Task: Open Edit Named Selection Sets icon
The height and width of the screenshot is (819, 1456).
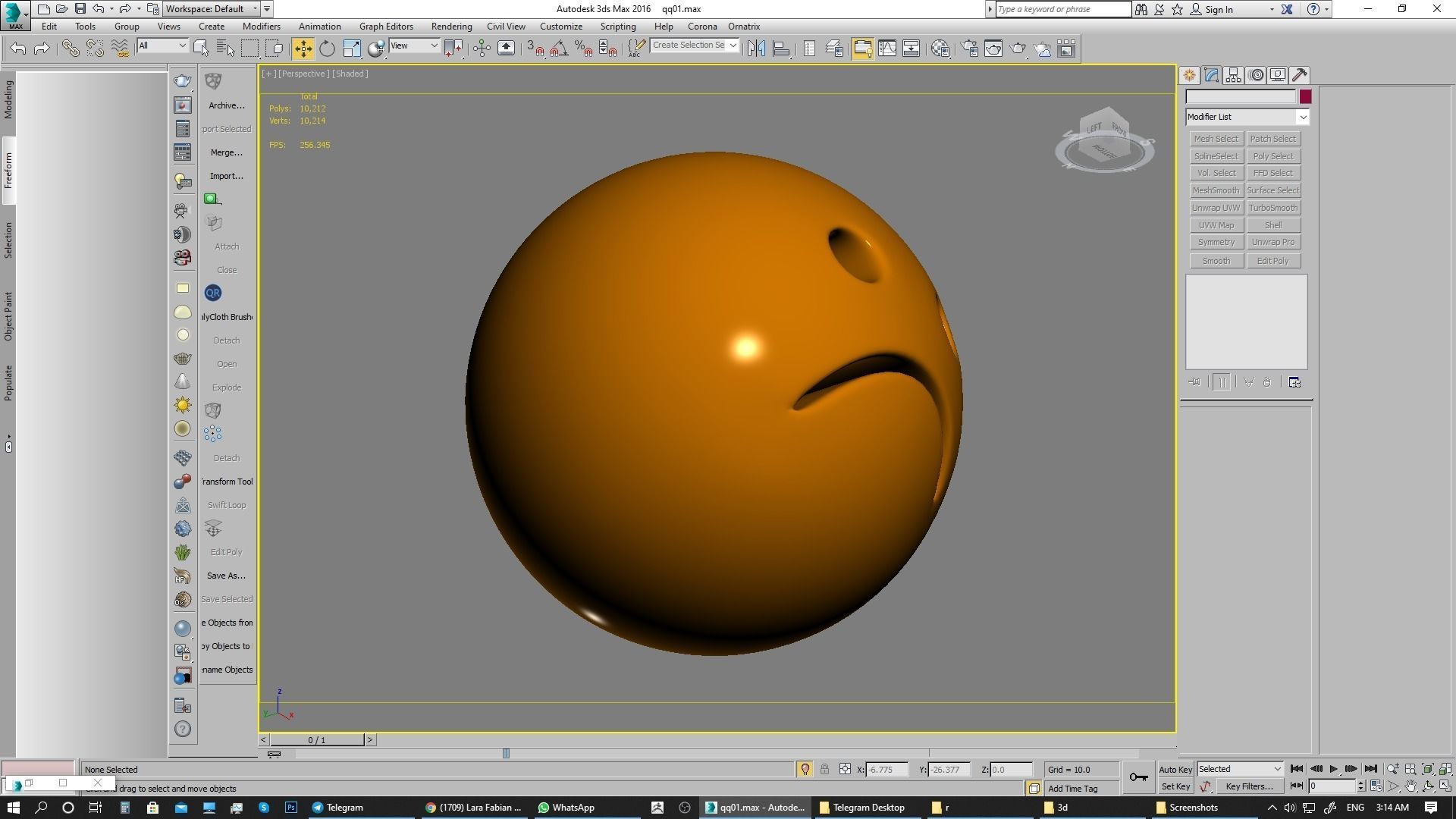Action: (636, 49)
